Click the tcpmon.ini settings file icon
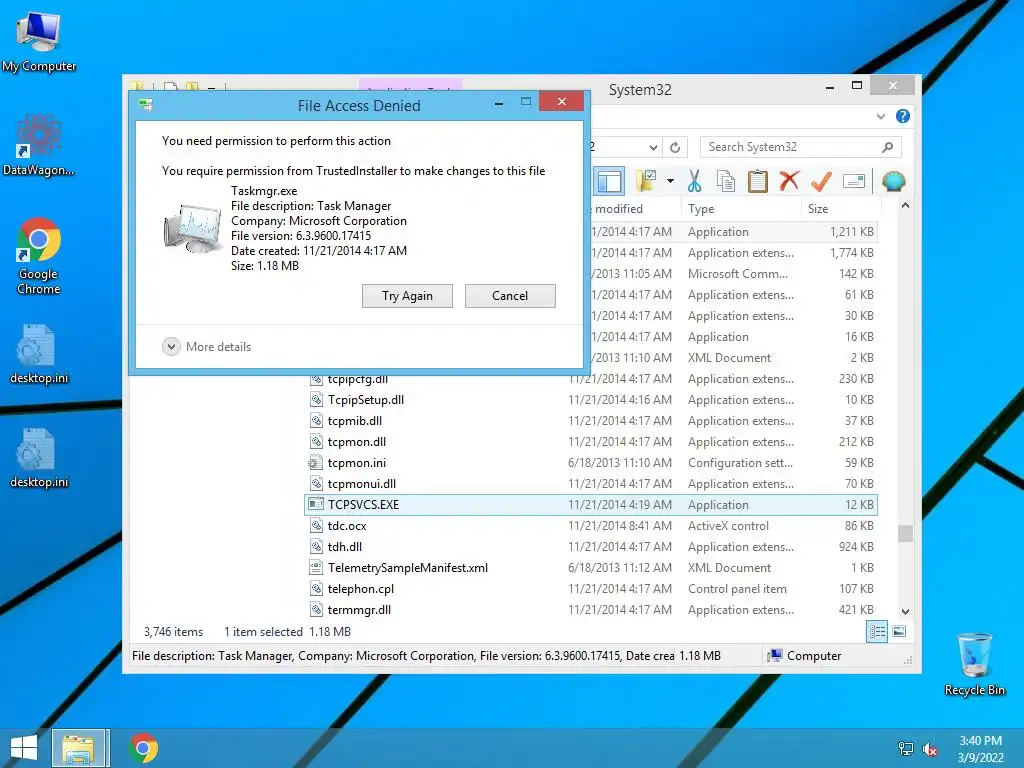1024x768 pixels. coord(315,462)
